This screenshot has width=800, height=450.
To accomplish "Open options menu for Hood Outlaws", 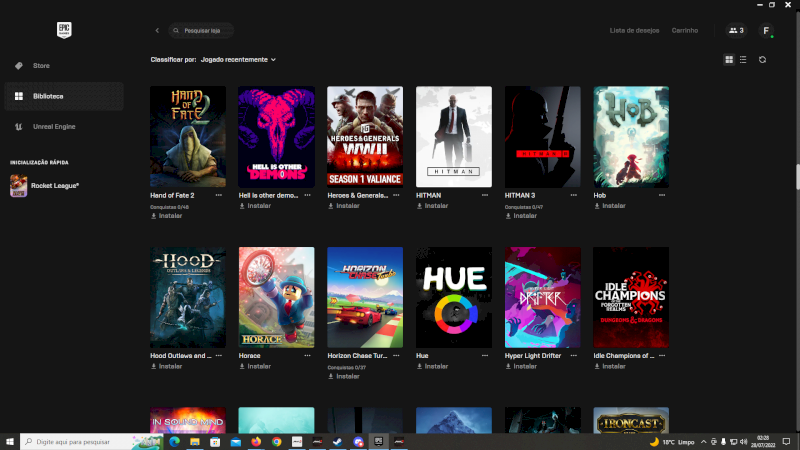I will (x=219, y=356).
